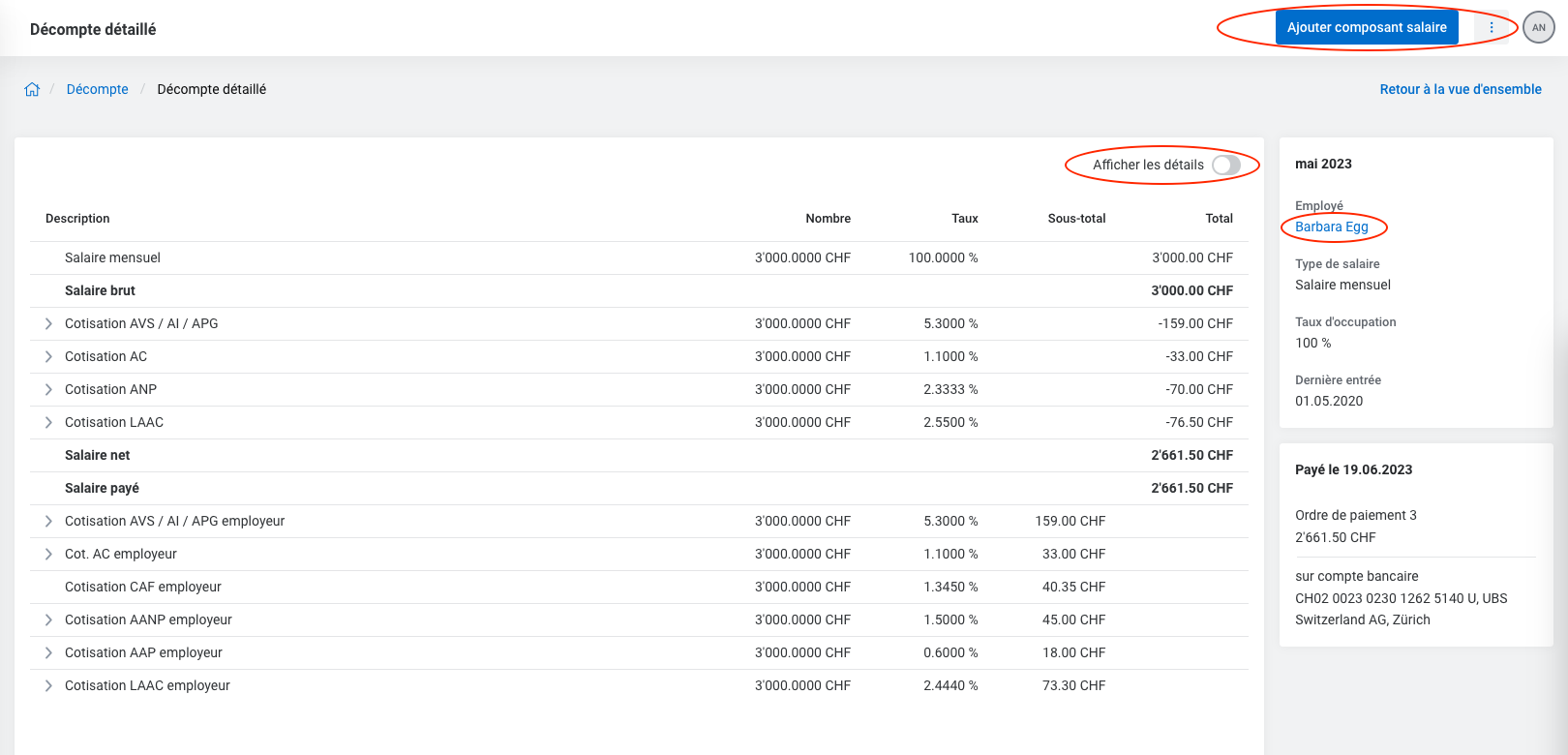Click Ajouter composant salaire button
This screenshot has width=1568, height=755.
pos(1366,27)
